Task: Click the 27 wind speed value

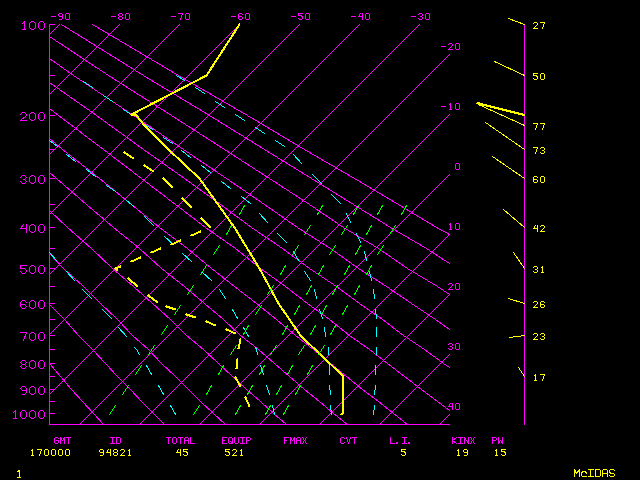Action: [x=538, y=26]
